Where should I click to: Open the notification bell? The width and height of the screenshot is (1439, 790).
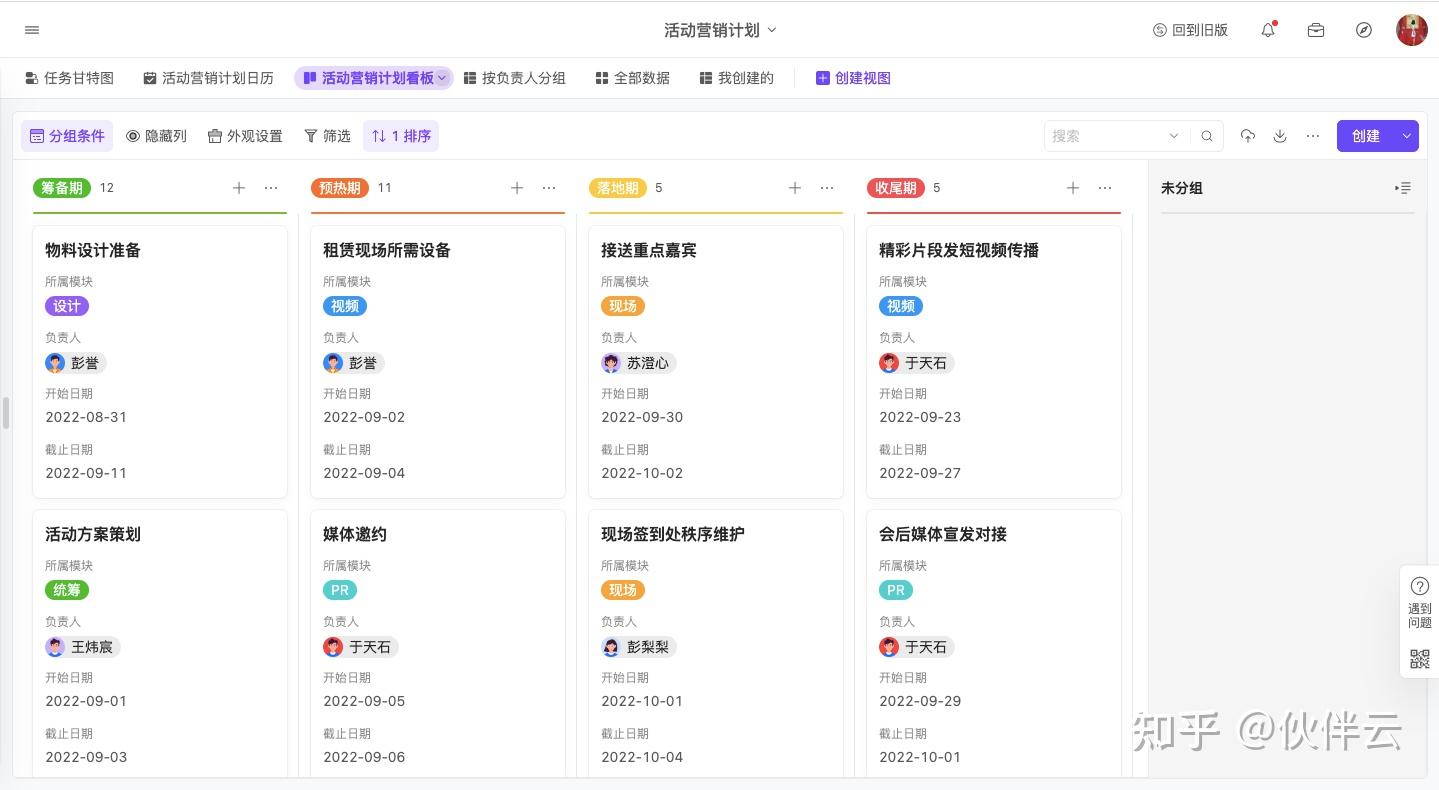1268,30
